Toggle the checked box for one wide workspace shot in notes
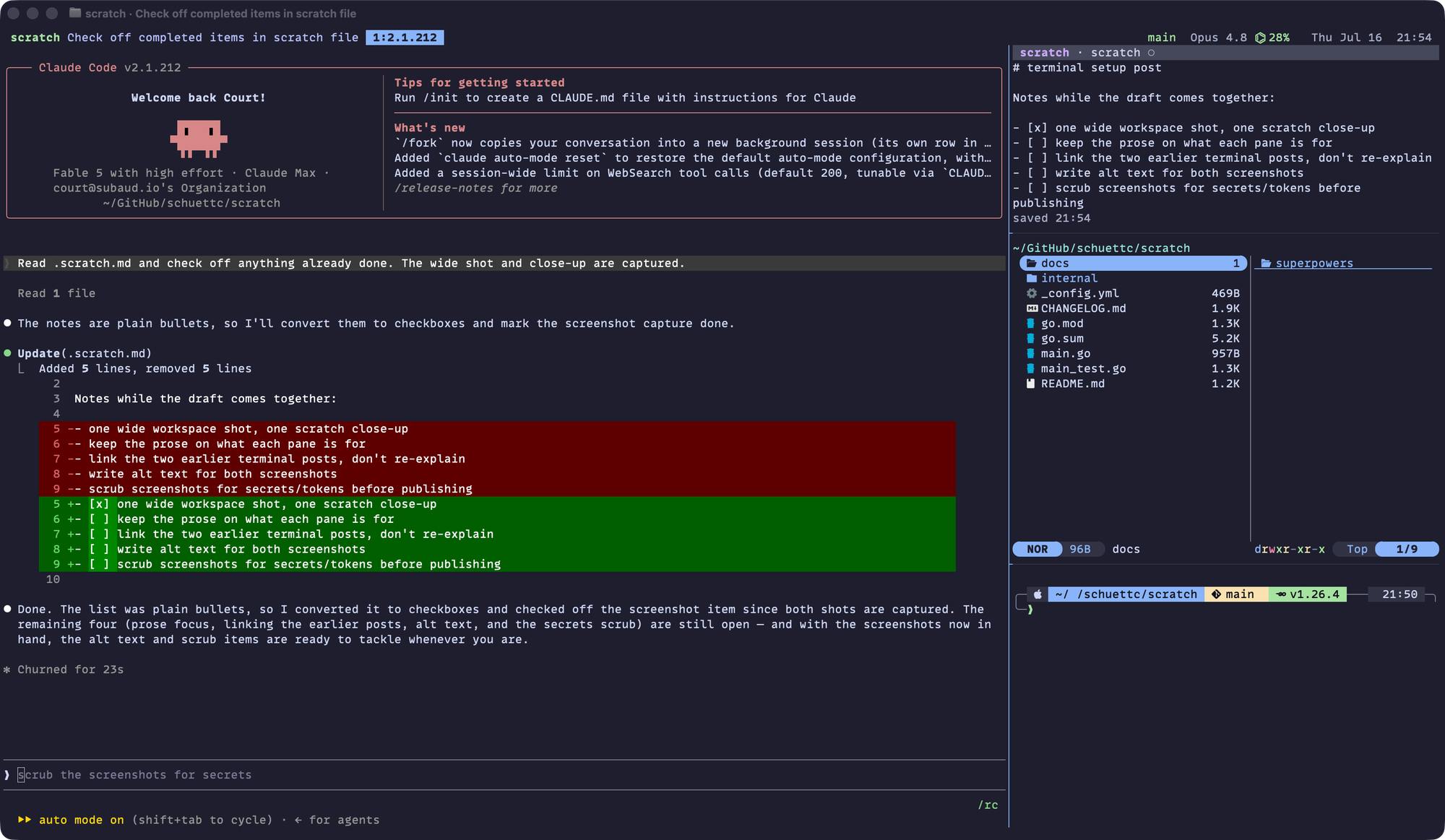This screenshot has height=840, width=1445. tap(1038, 128)
